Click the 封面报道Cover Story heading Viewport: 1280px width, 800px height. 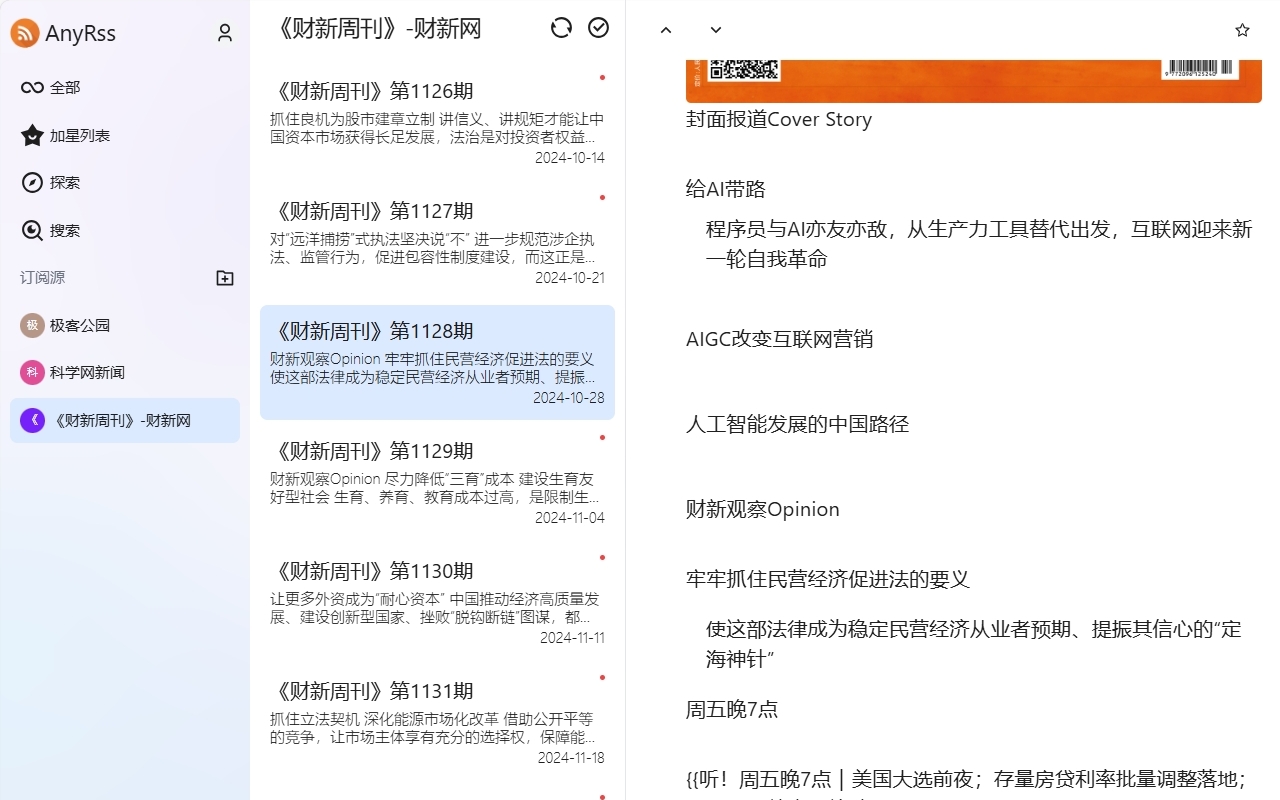(x=779, y=120)
